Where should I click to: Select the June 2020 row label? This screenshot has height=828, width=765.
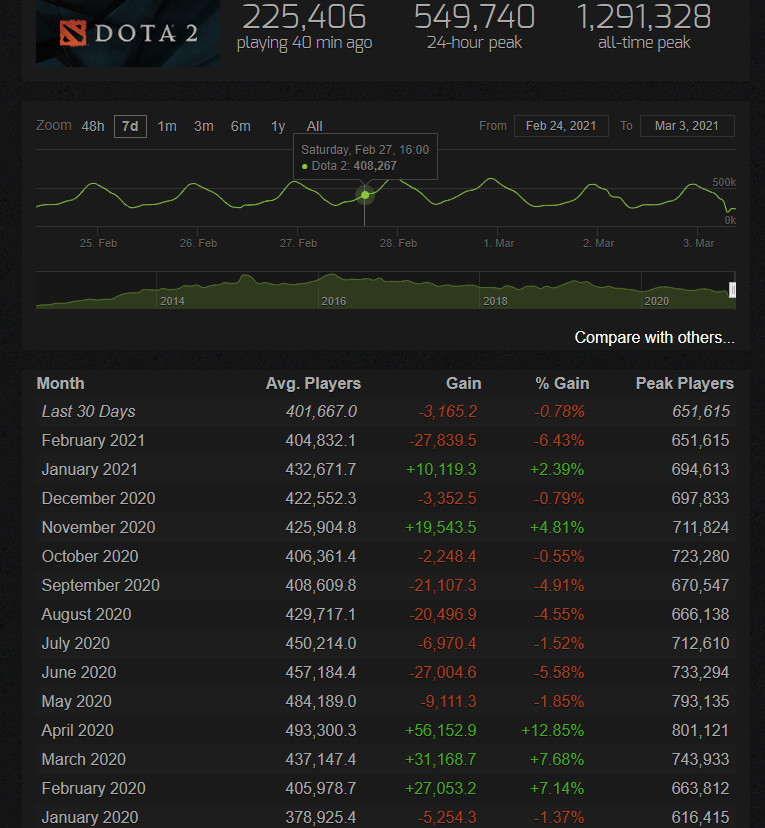coord(79,673)
